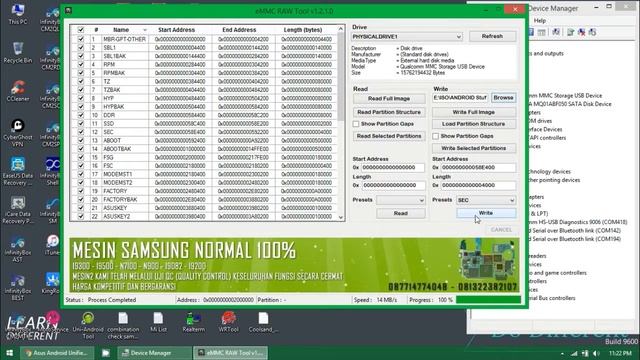This screenshot has height=360, width=640.
Task: Click the Read button below presets
Action: point(400,213)
